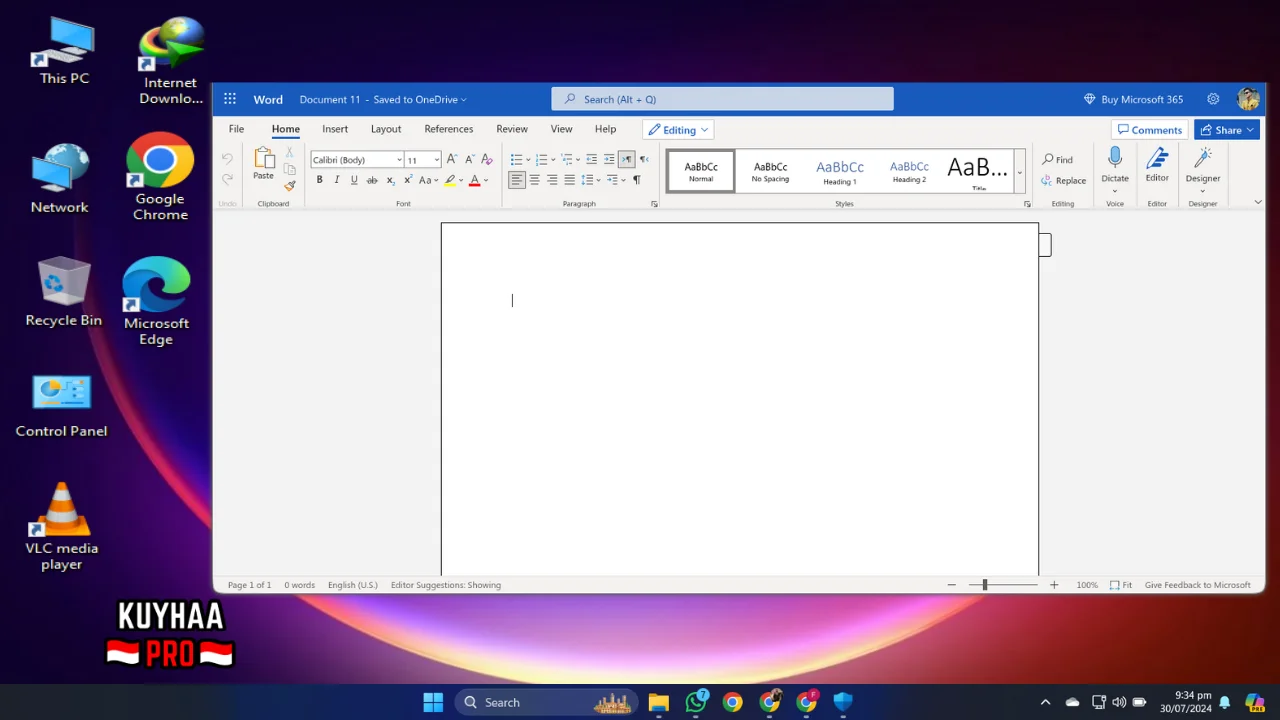
Task: Click the document title Document 11
Action: (330, 99)
